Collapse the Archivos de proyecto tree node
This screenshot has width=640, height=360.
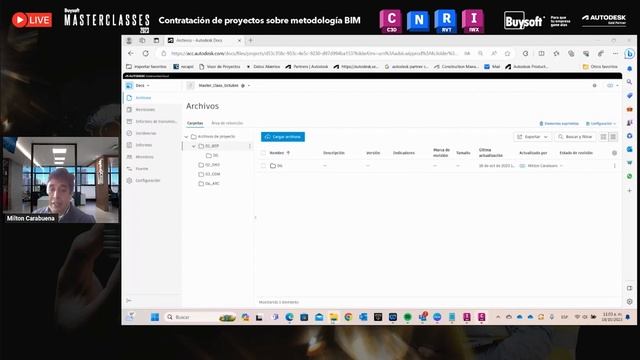187,137
